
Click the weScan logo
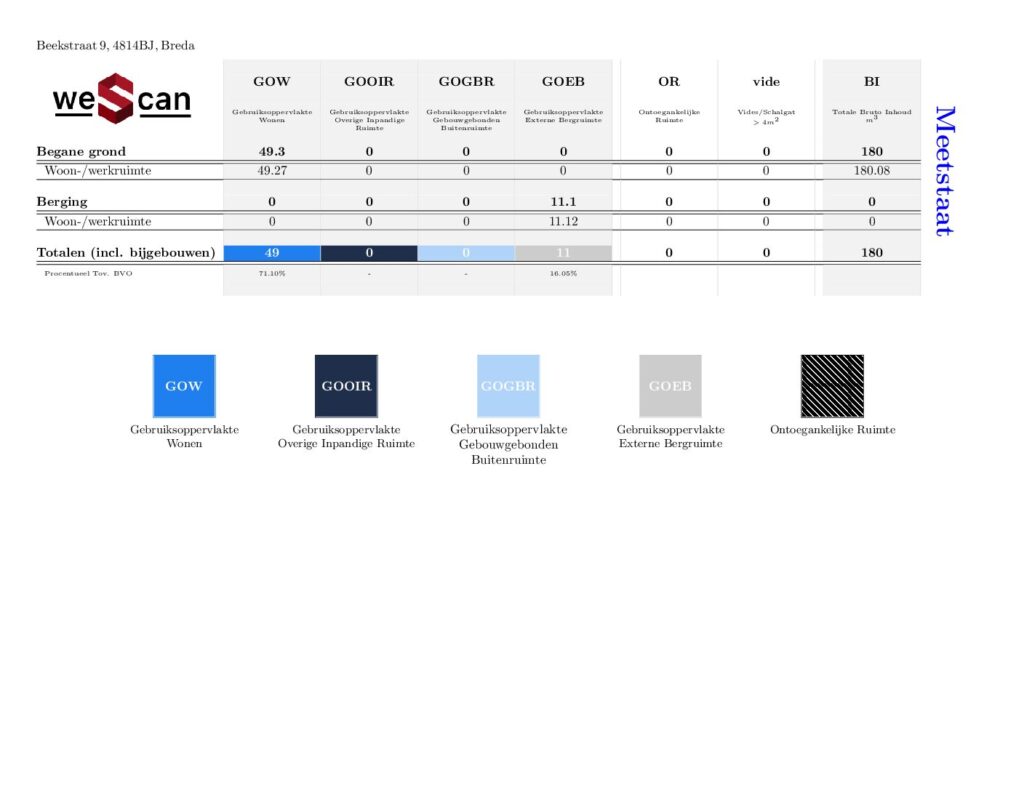(x=121, y=99)
